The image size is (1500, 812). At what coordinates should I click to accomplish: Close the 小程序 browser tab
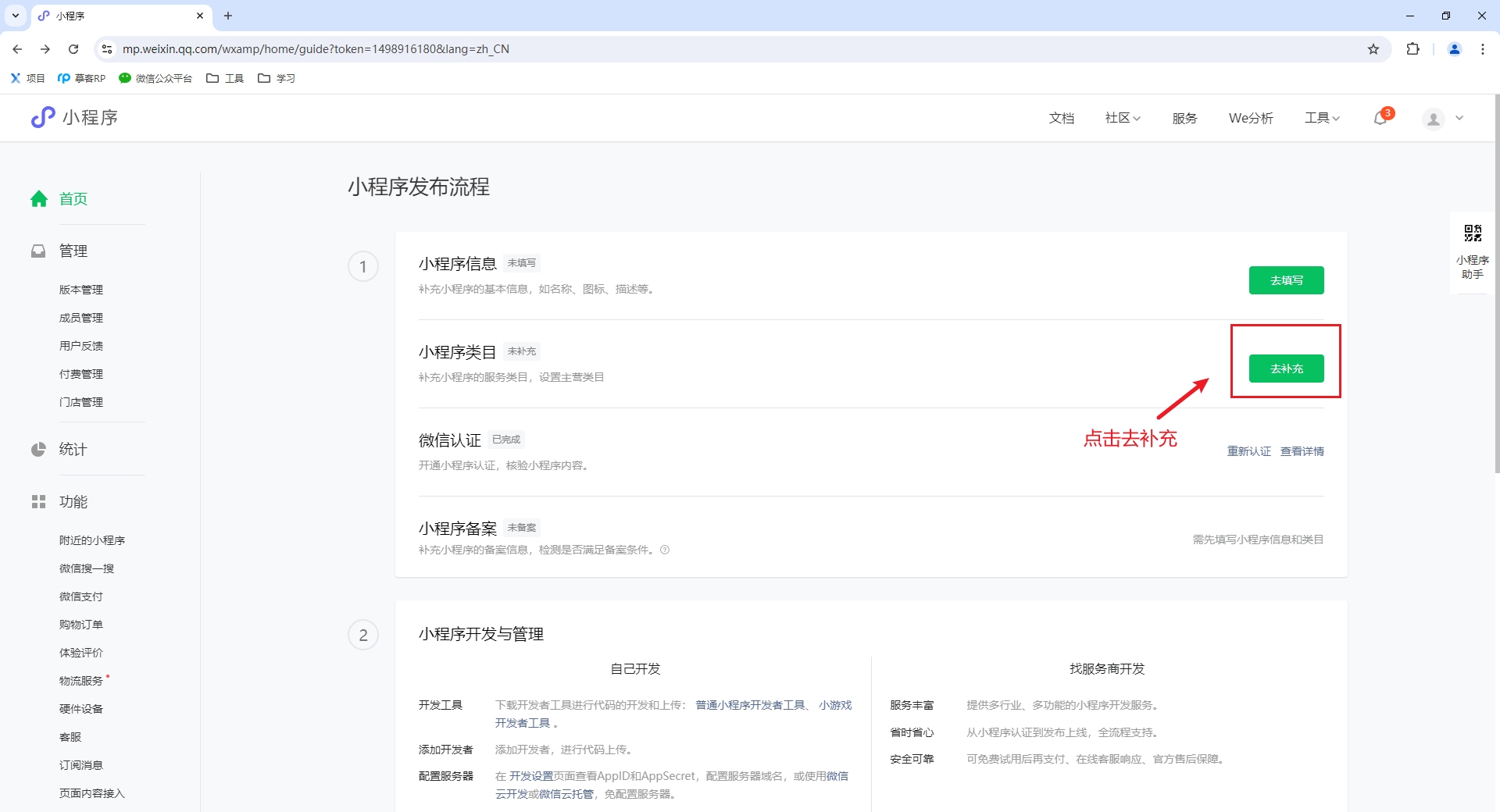200,16
